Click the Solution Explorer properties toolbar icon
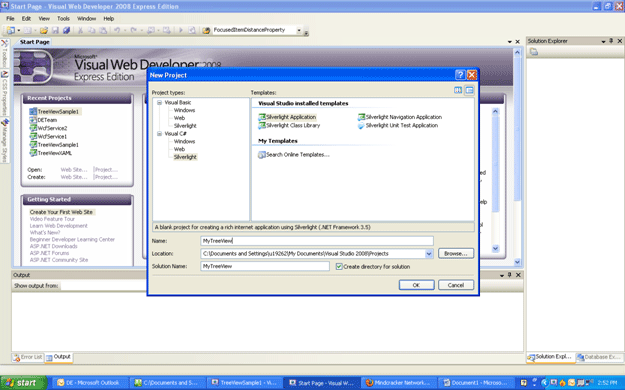 (x=534, y=52)
